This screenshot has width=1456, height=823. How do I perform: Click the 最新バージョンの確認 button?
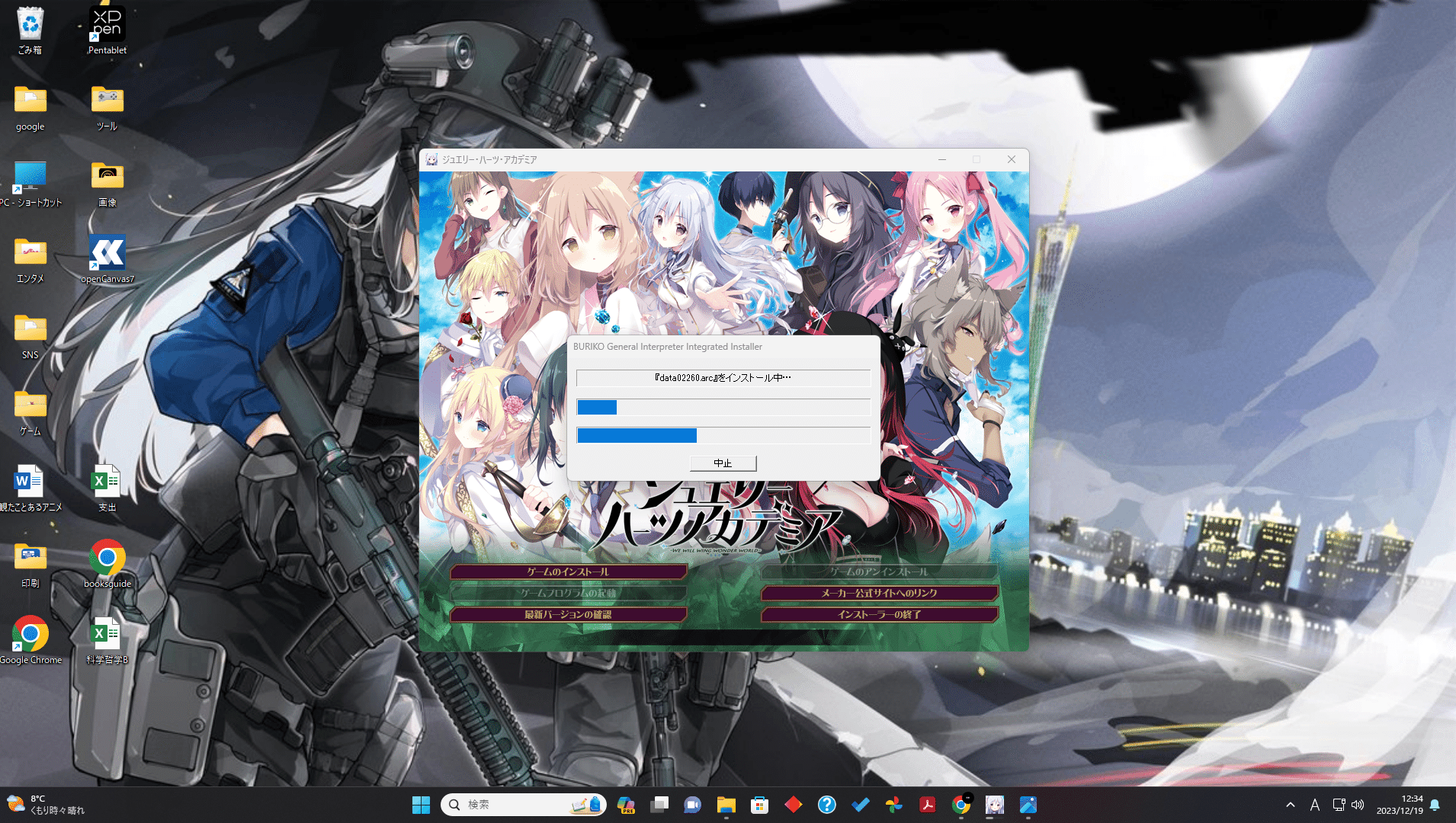(x=568, y=614)
